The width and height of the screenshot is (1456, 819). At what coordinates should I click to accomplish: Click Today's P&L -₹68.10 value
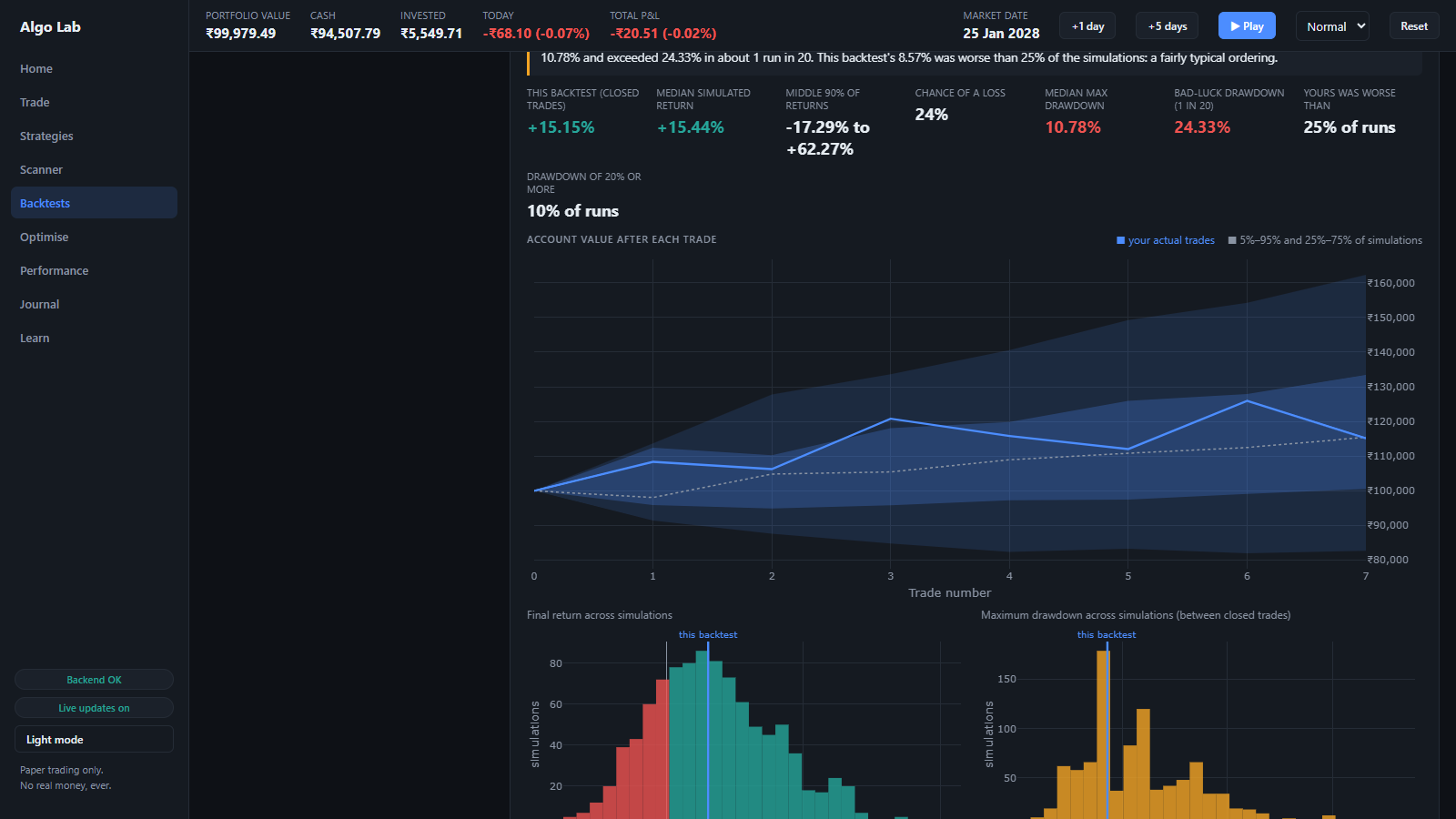point(536,34)
